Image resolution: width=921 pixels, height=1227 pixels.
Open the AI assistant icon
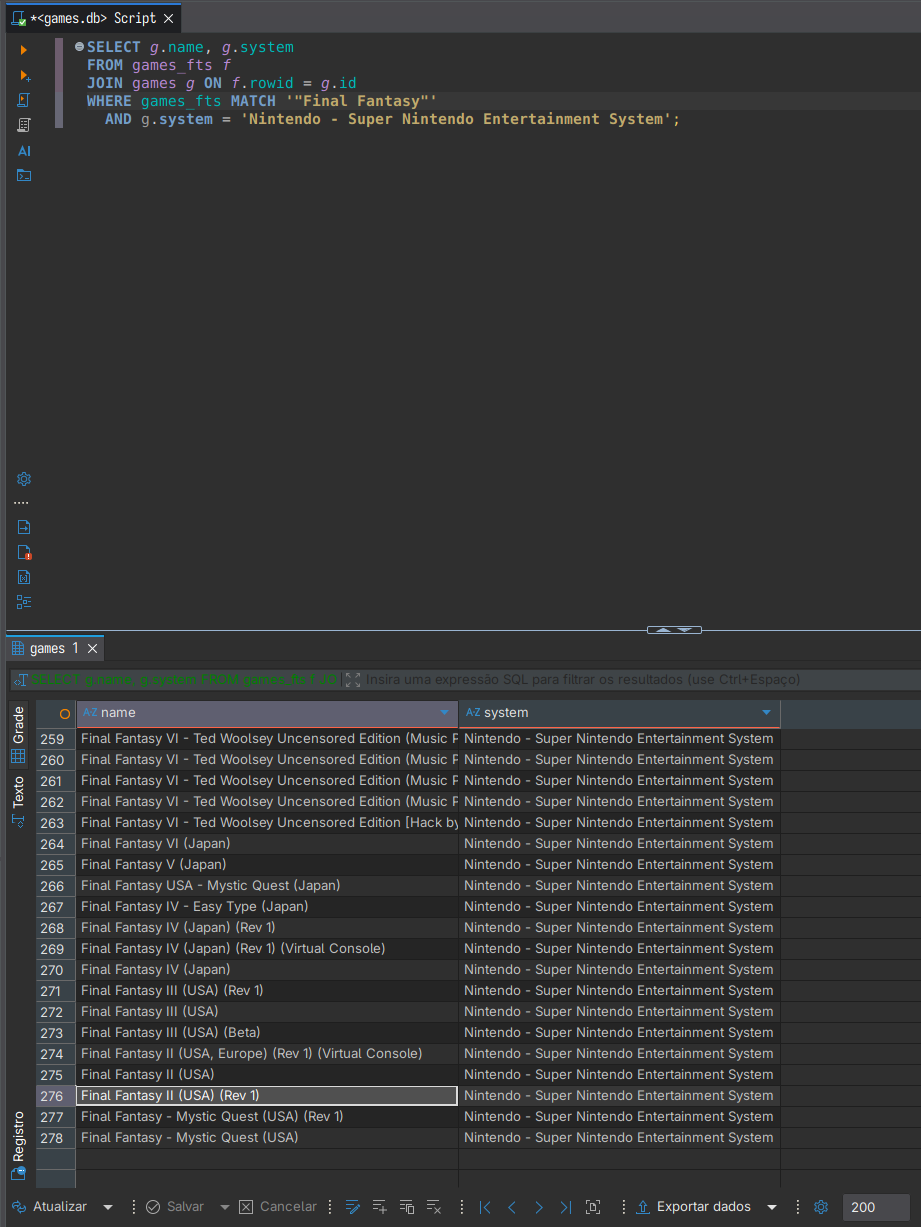24,151
